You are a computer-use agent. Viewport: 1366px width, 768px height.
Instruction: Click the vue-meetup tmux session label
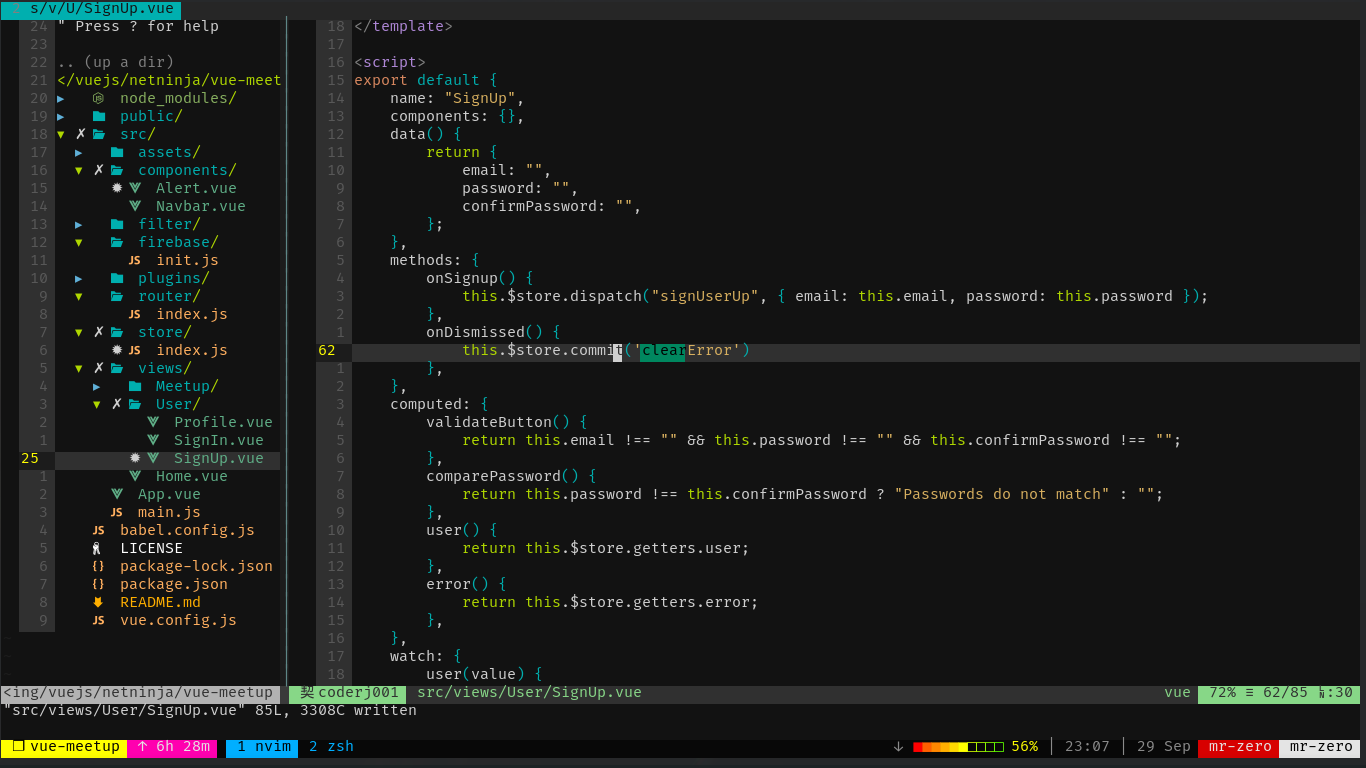pyautogui.click(x=65, y=746)
